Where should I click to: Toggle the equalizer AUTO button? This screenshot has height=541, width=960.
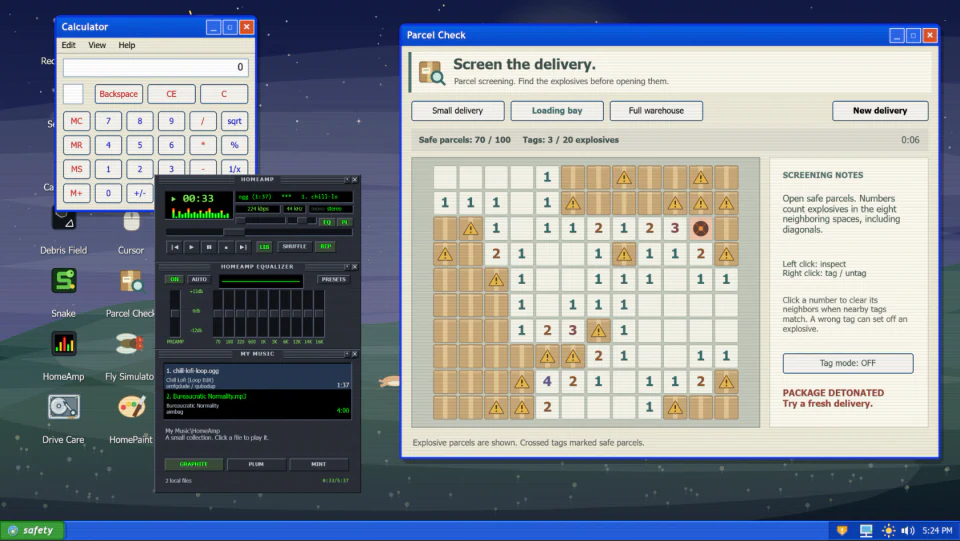pyautogui.click(x=199, y=279)
